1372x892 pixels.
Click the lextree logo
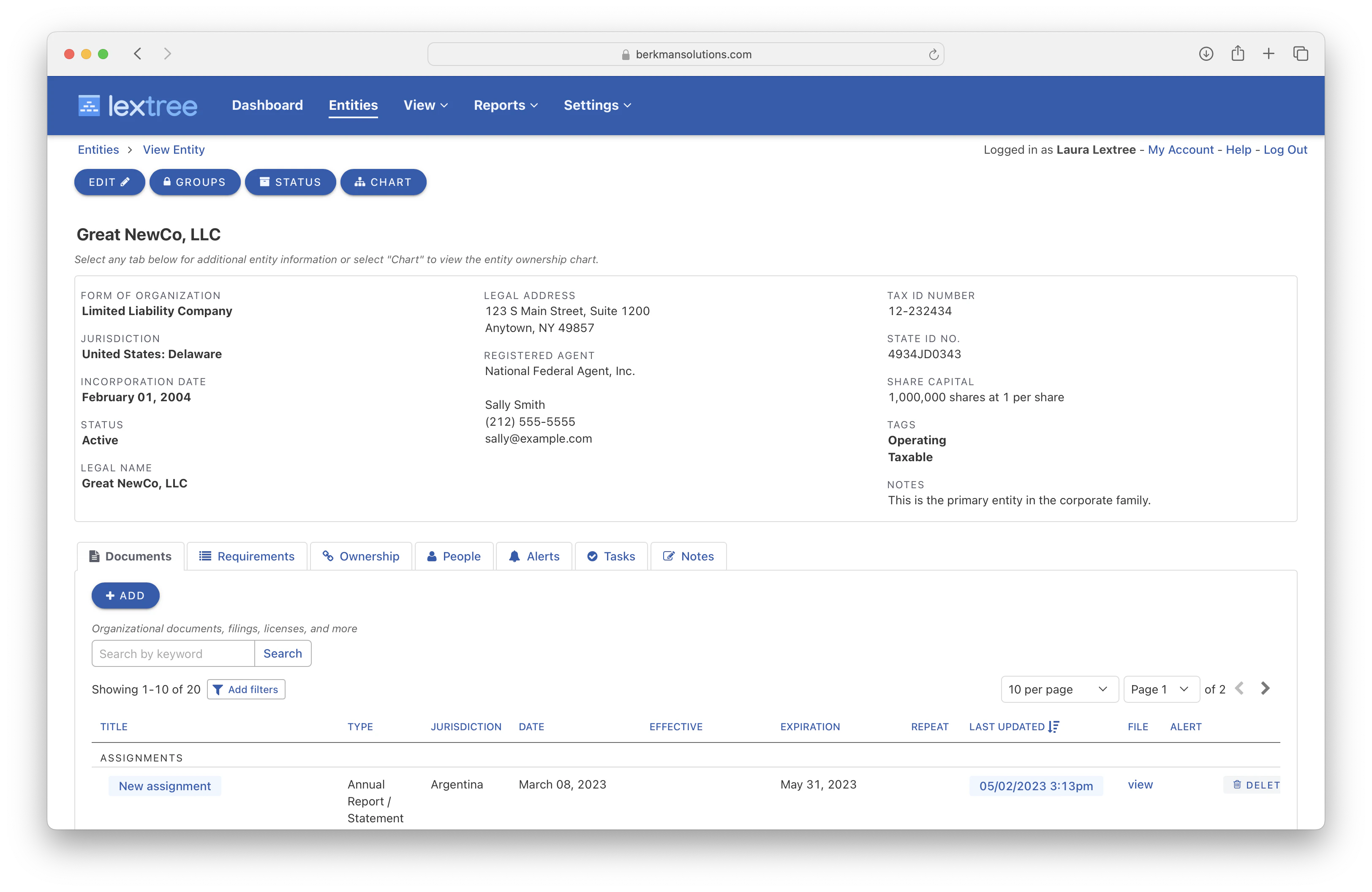pyautogui.click(x=137, y=106)
